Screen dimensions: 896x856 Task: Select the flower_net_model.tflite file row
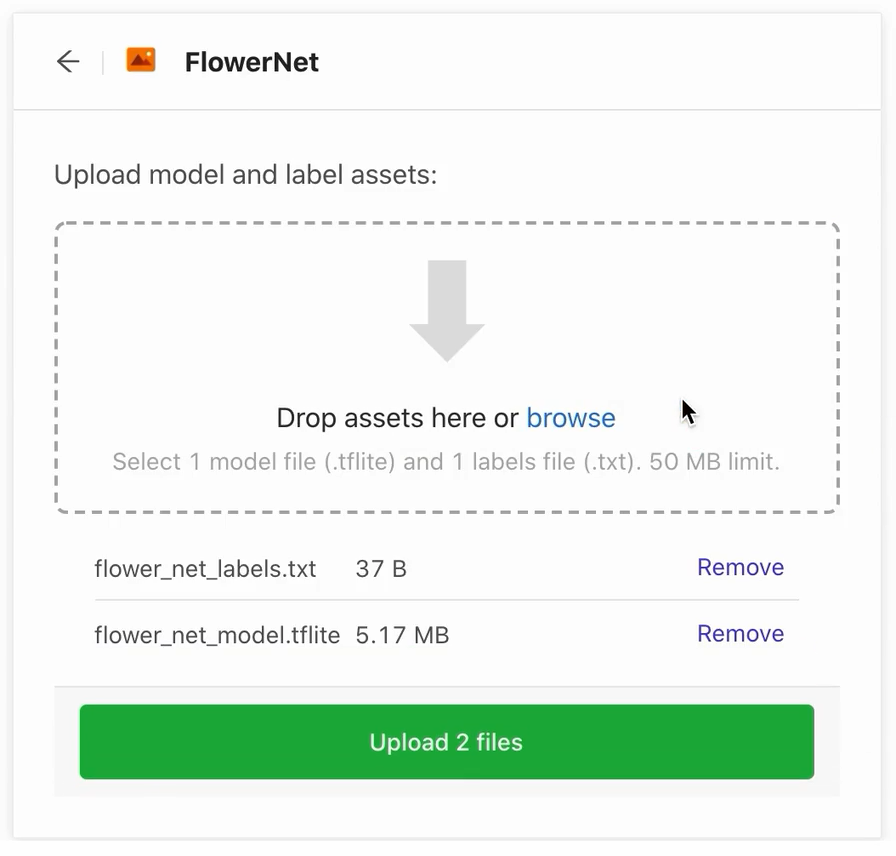click(217, 634)
